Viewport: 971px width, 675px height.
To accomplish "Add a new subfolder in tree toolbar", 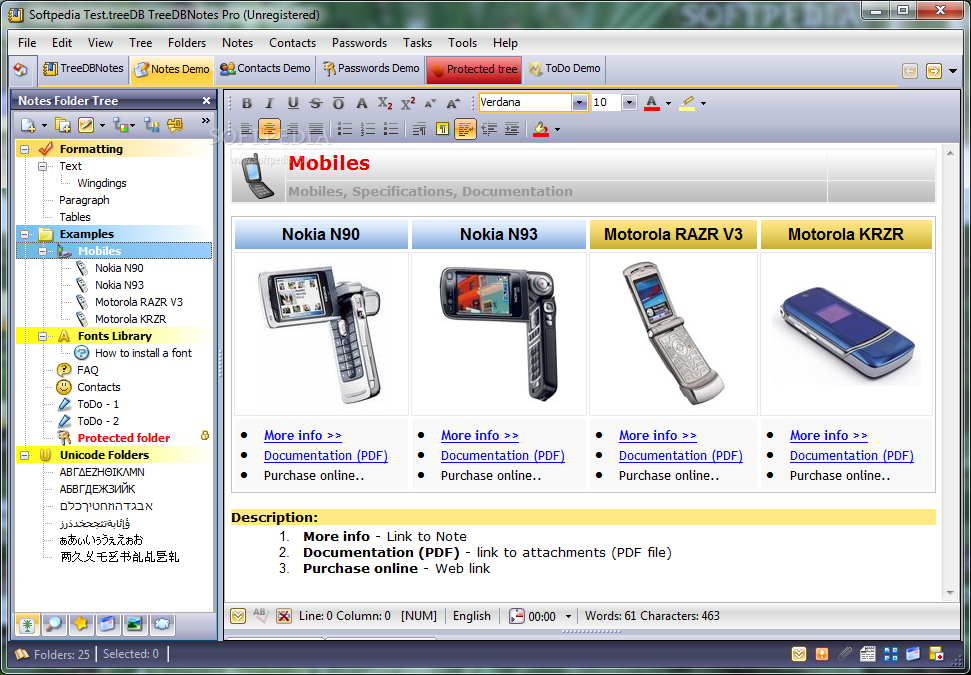I will [x=63, y=125].
